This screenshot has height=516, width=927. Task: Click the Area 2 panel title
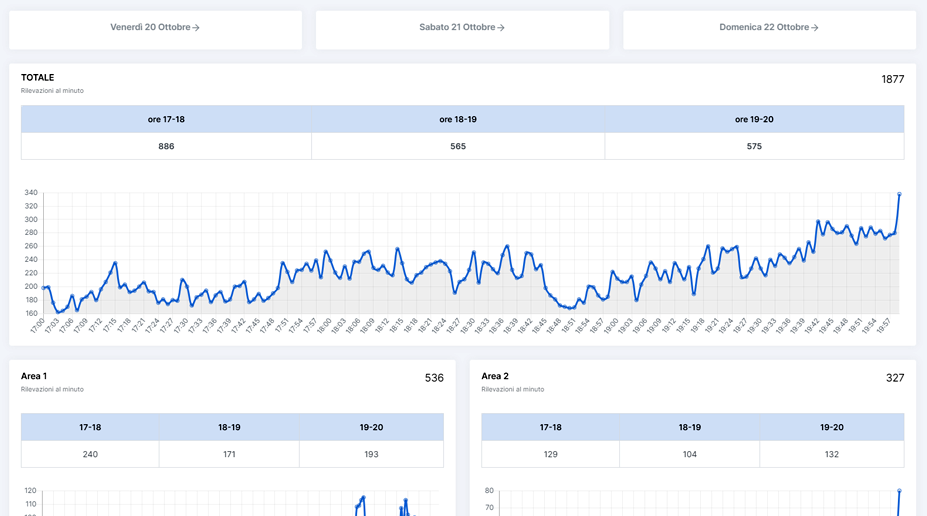(x=495, y=376)
